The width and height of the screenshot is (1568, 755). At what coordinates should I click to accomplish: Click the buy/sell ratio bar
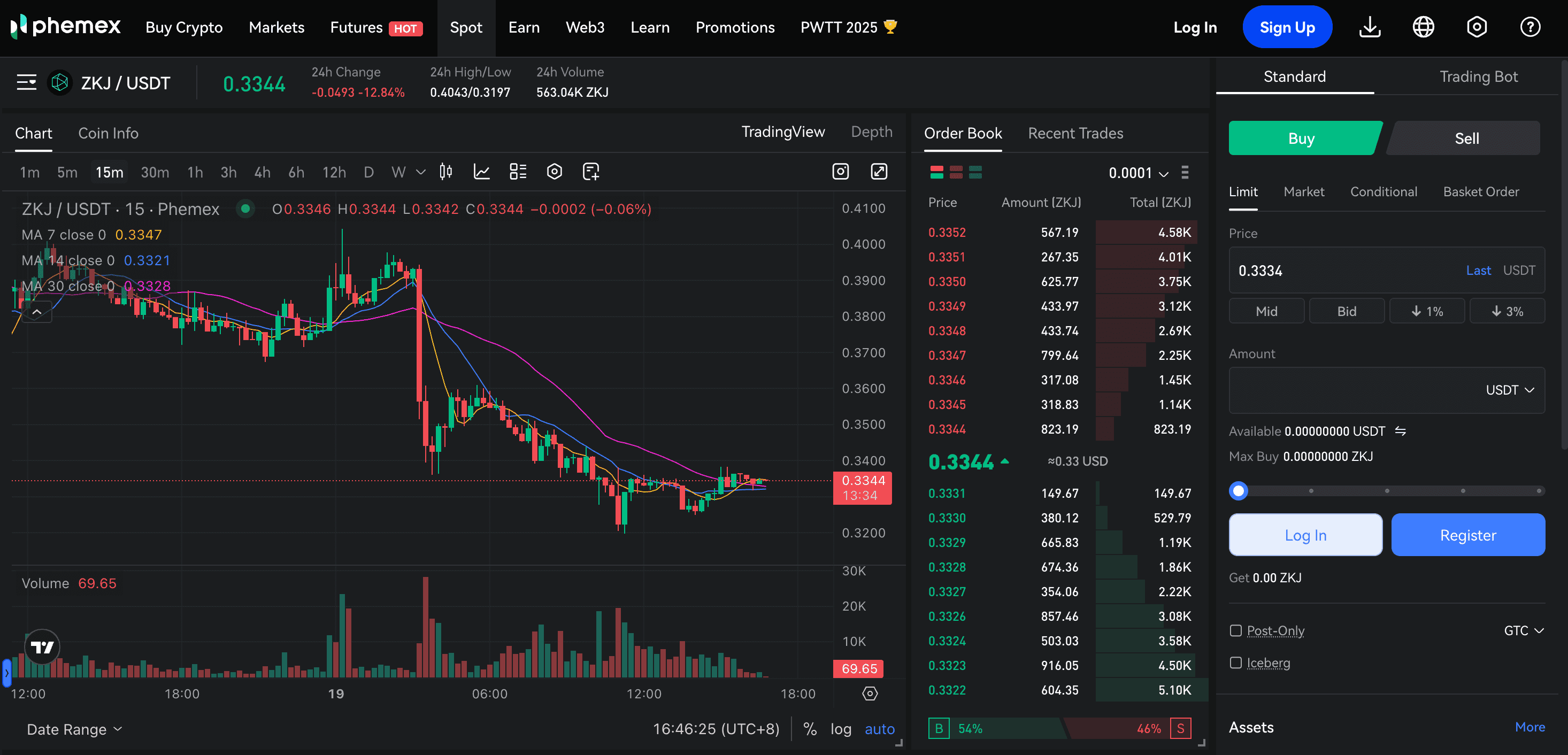pos(1060,728)
